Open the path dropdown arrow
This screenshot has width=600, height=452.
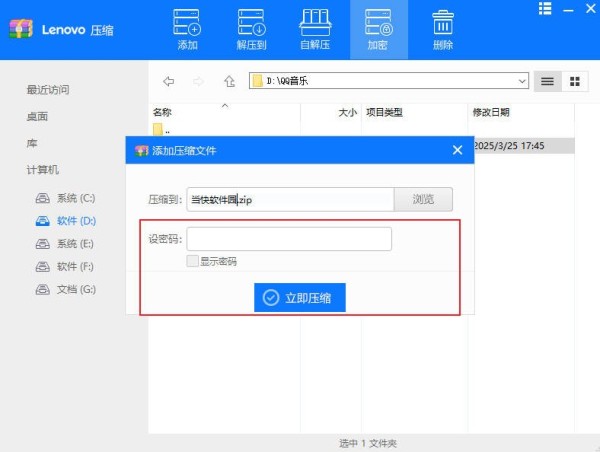tap(522, 81)
